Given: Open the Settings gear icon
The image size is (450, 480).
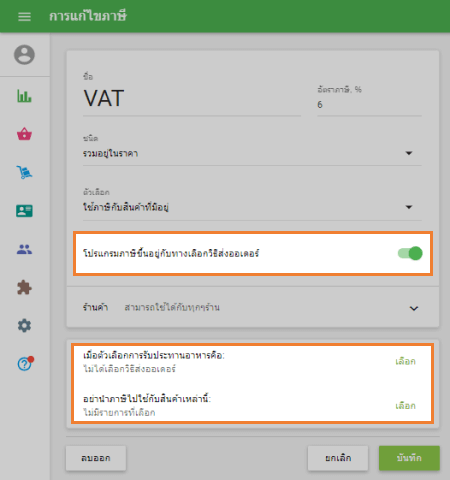Looking at the screenshot, I should [24, 325].
